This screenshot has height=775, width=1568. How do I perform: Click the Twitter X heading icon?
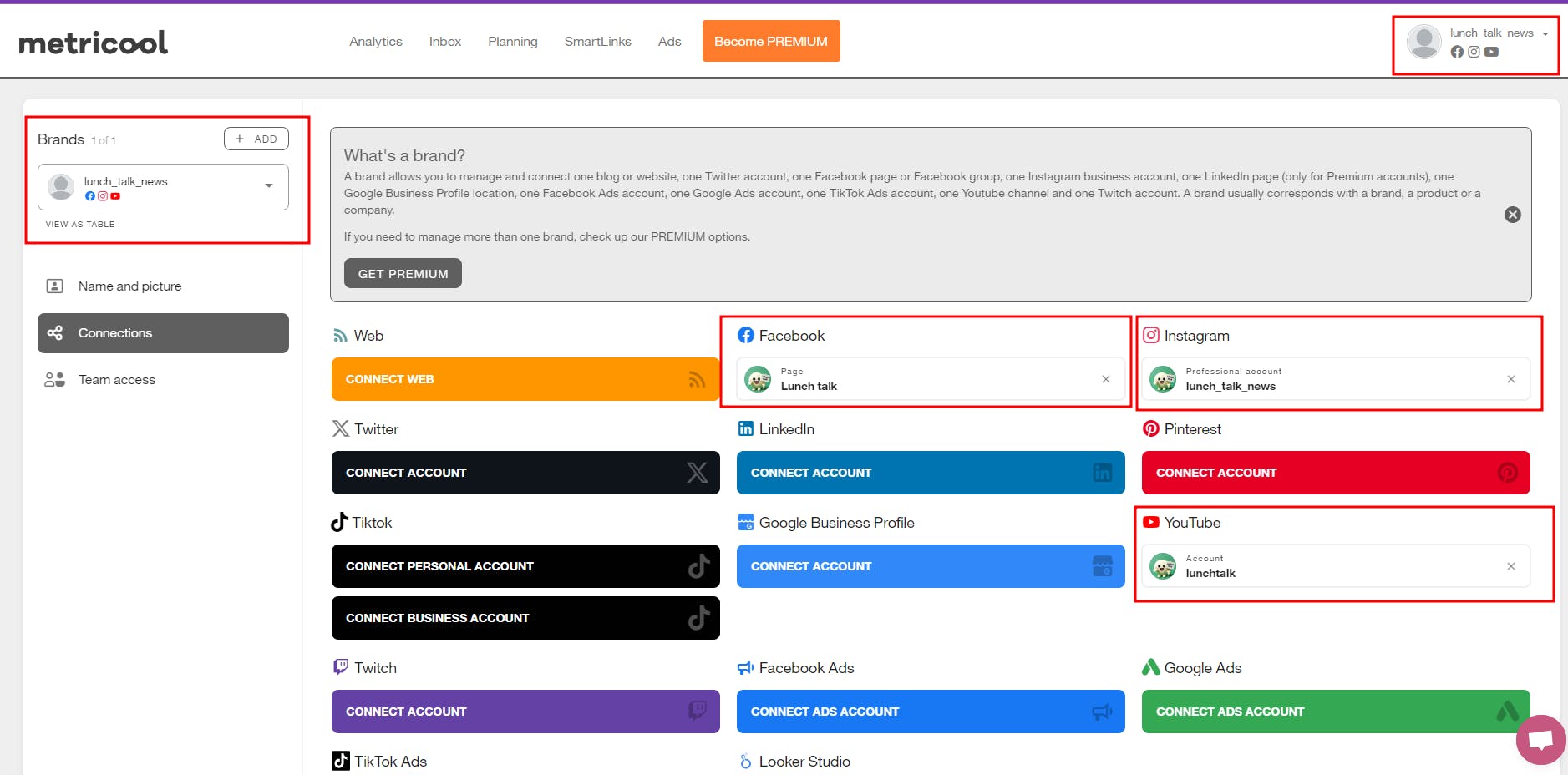341,428
